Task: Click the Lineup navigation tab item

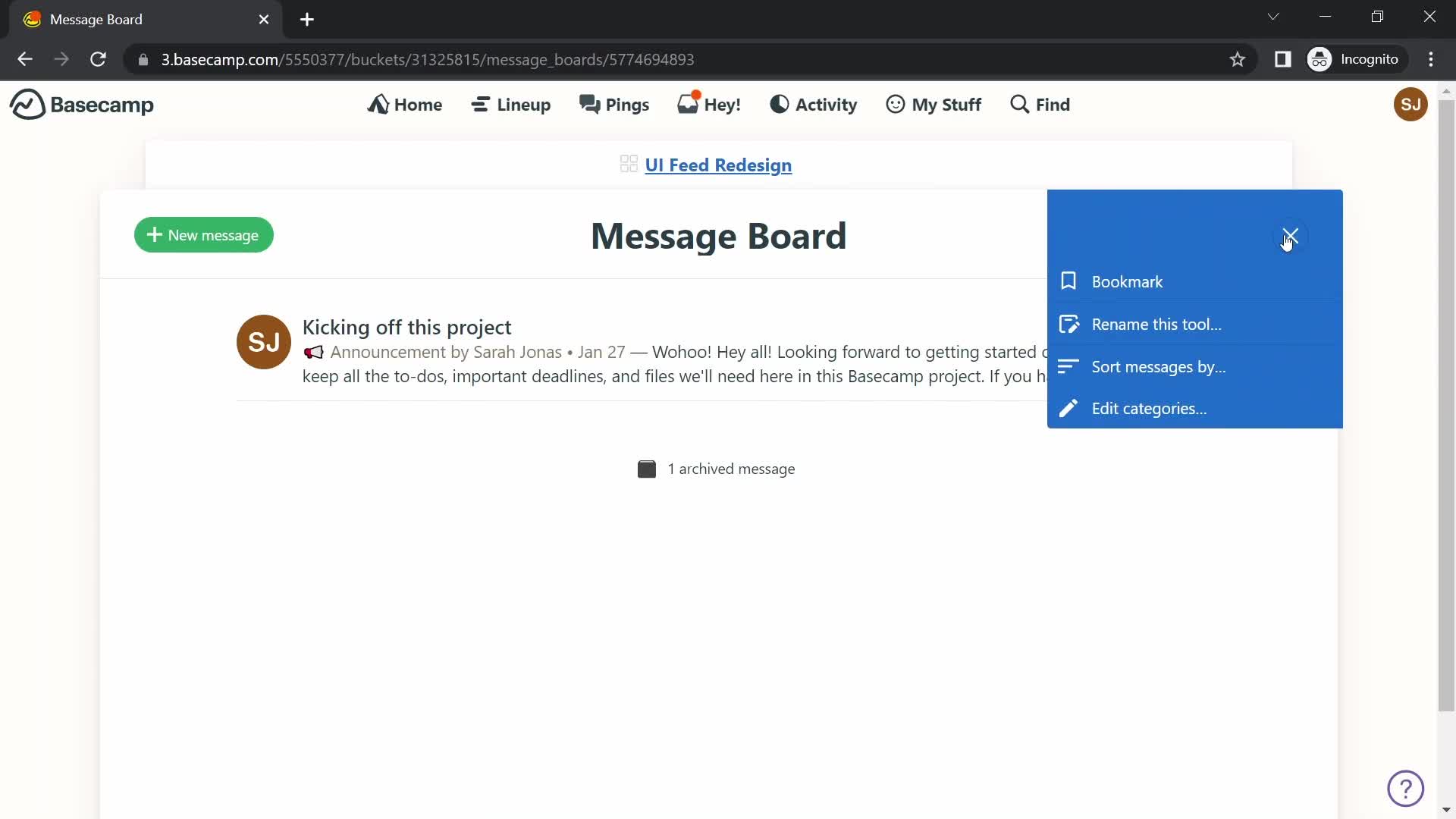Action: tap(511, 104)
